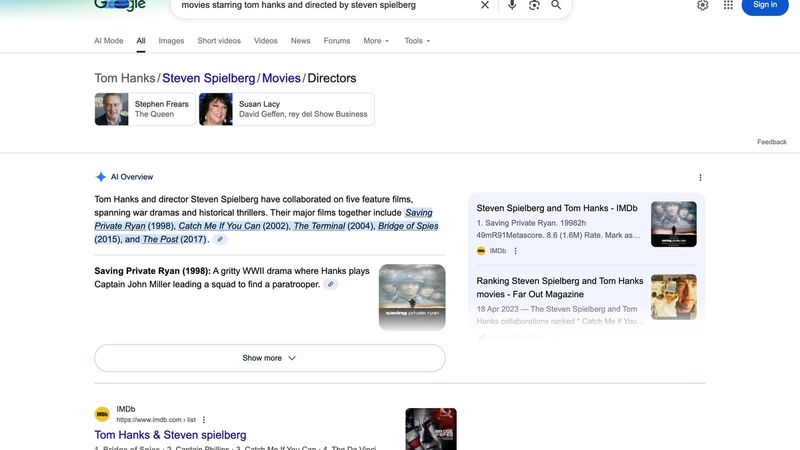Click Steven Spielberg breadcrumb link
Viewport: 800px width, 450px height.
click(209, 78)
